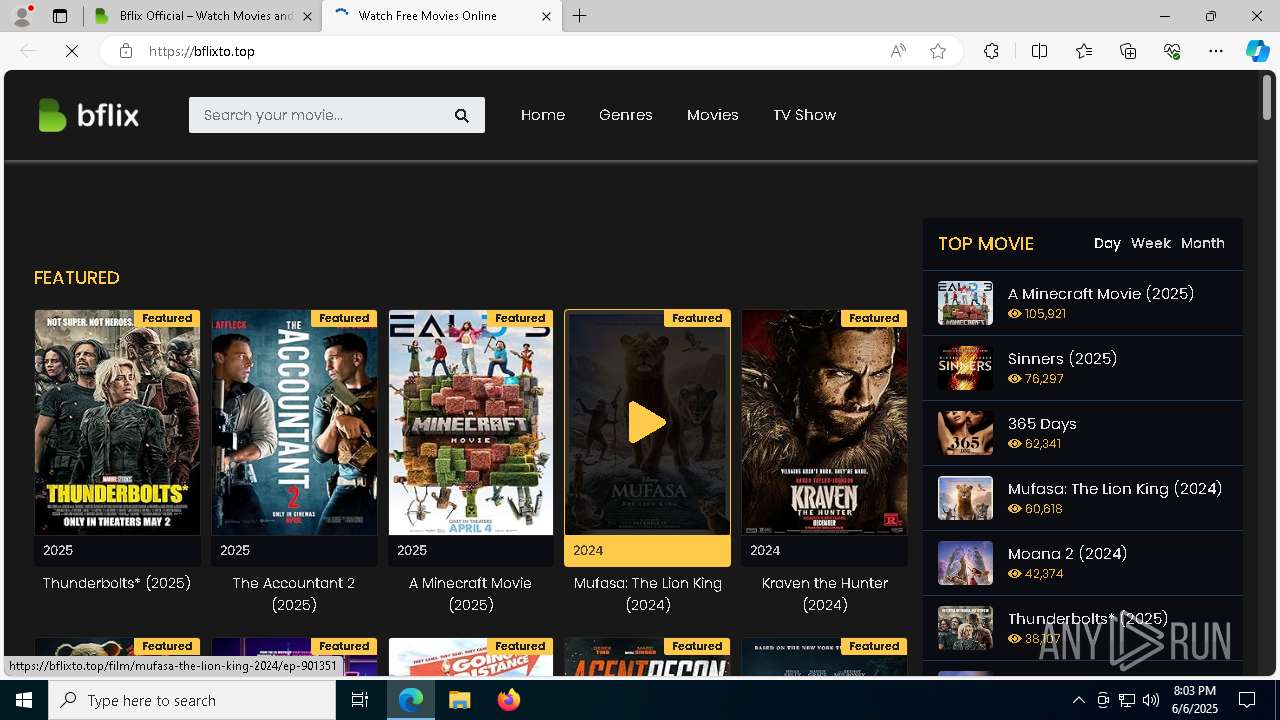Launch Firefox from taskbar

click(x=508, y=700)
